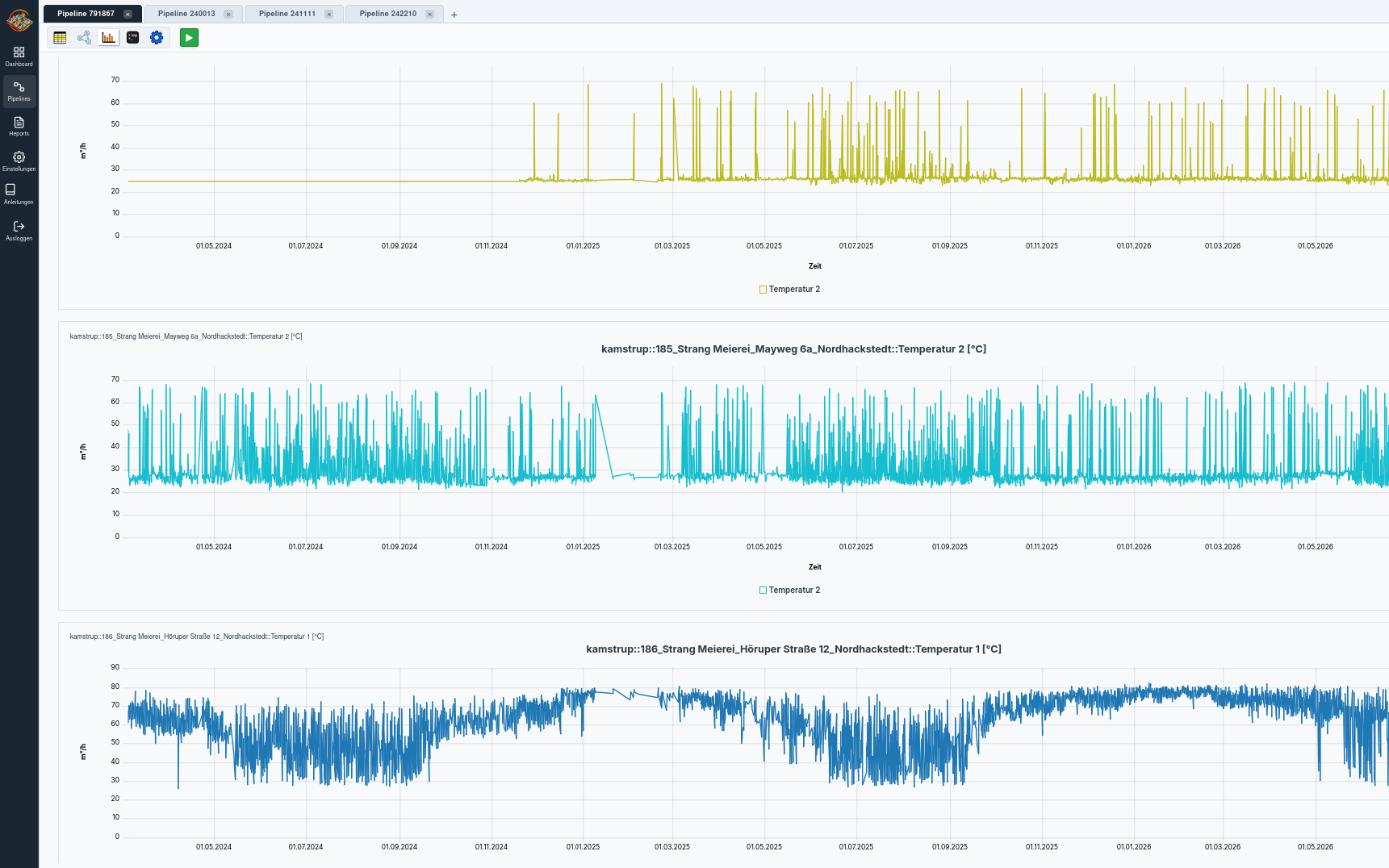Close the Pipeline 240013 tab

tap(228, 15)
